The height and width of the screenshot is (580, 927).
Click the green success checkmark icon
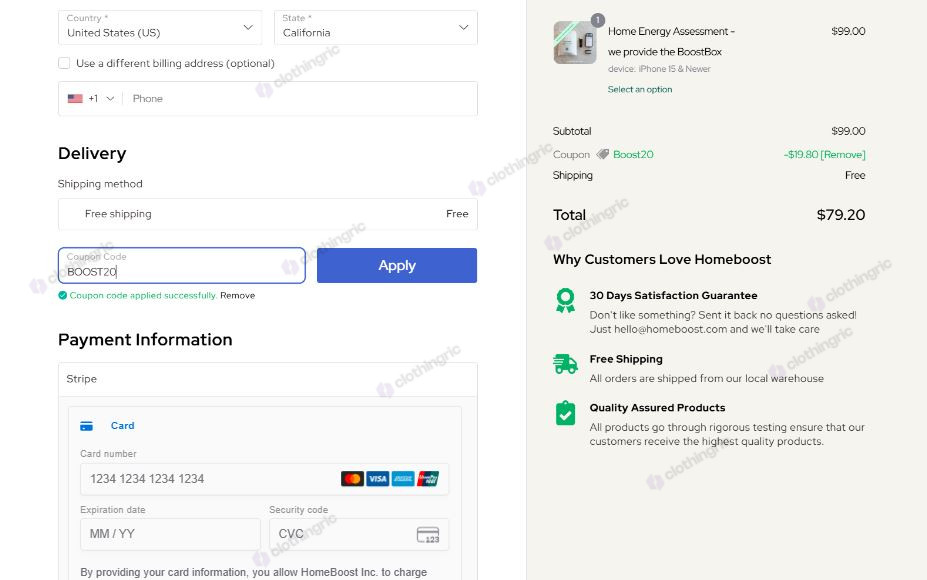coord(63,296)
